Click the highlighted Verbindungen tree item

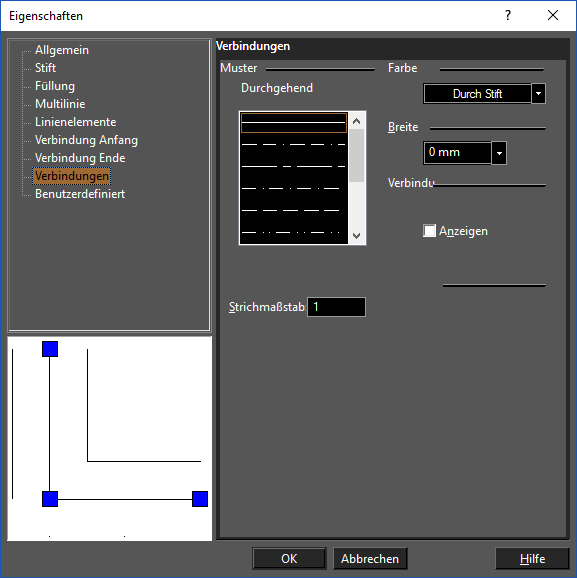tap(72, 176)
